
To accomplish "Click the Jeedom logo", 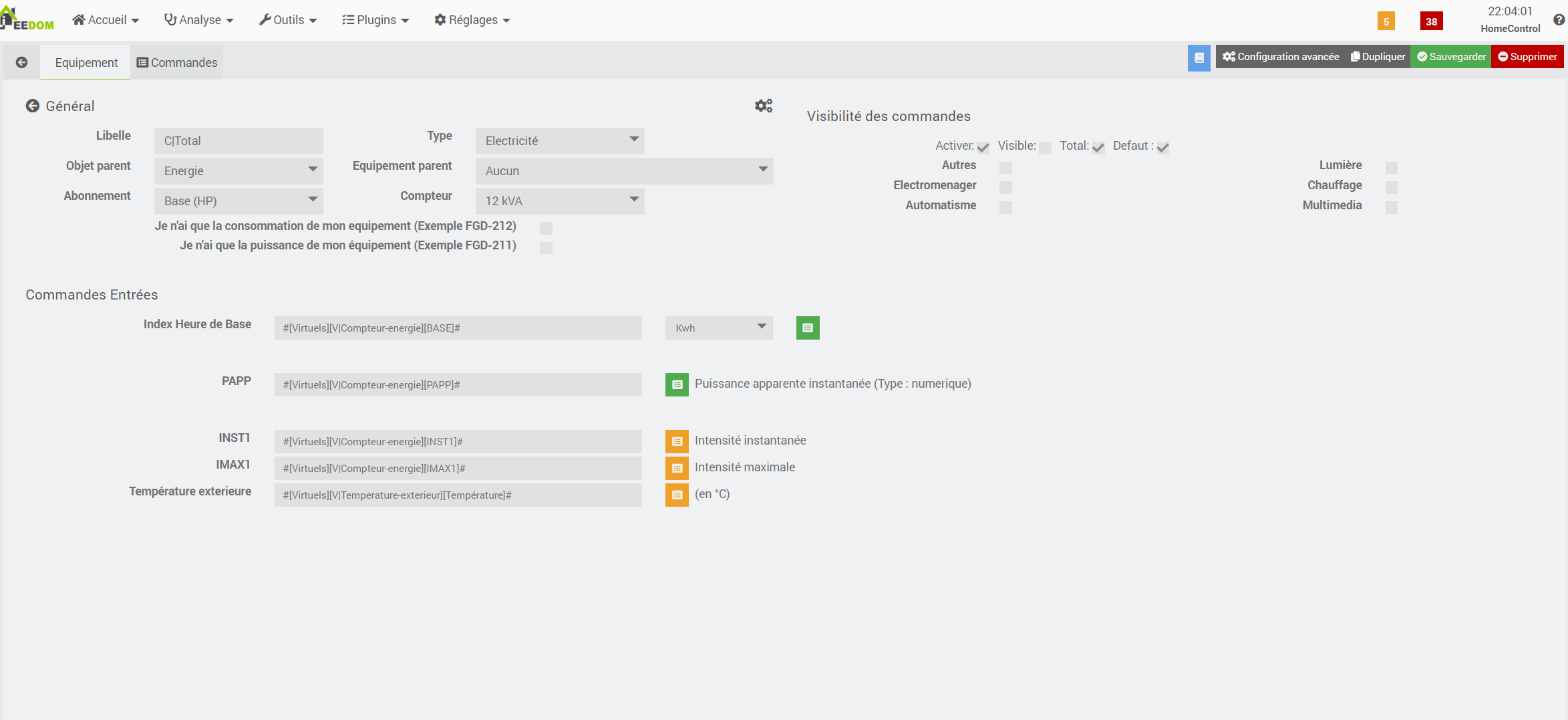I will coord(27,19).
